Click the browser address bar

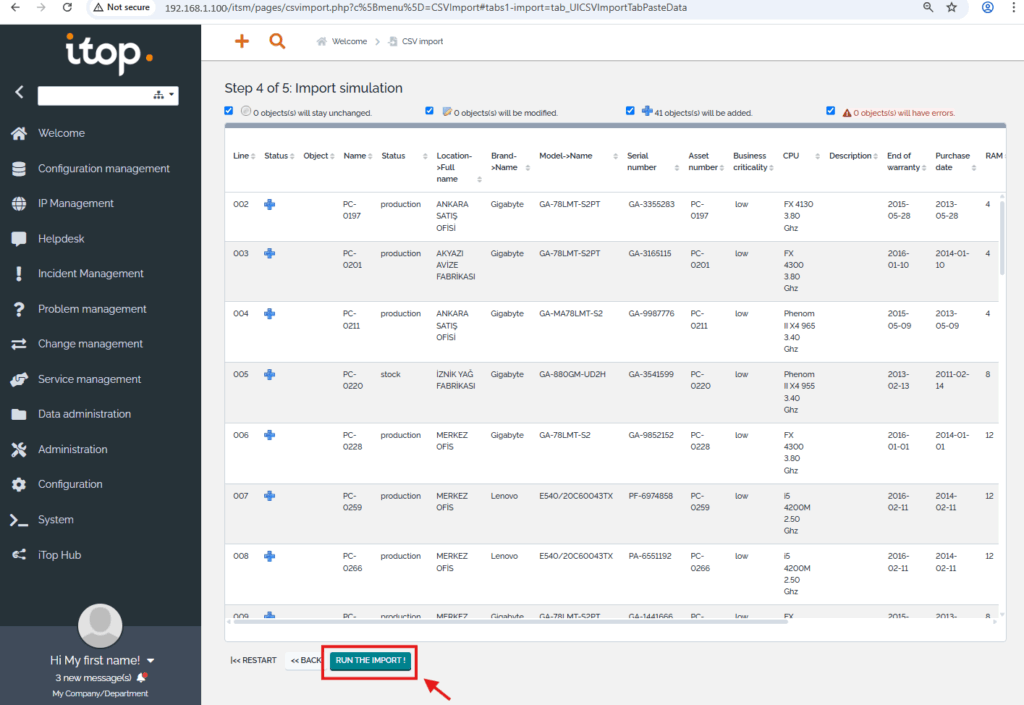500,7
